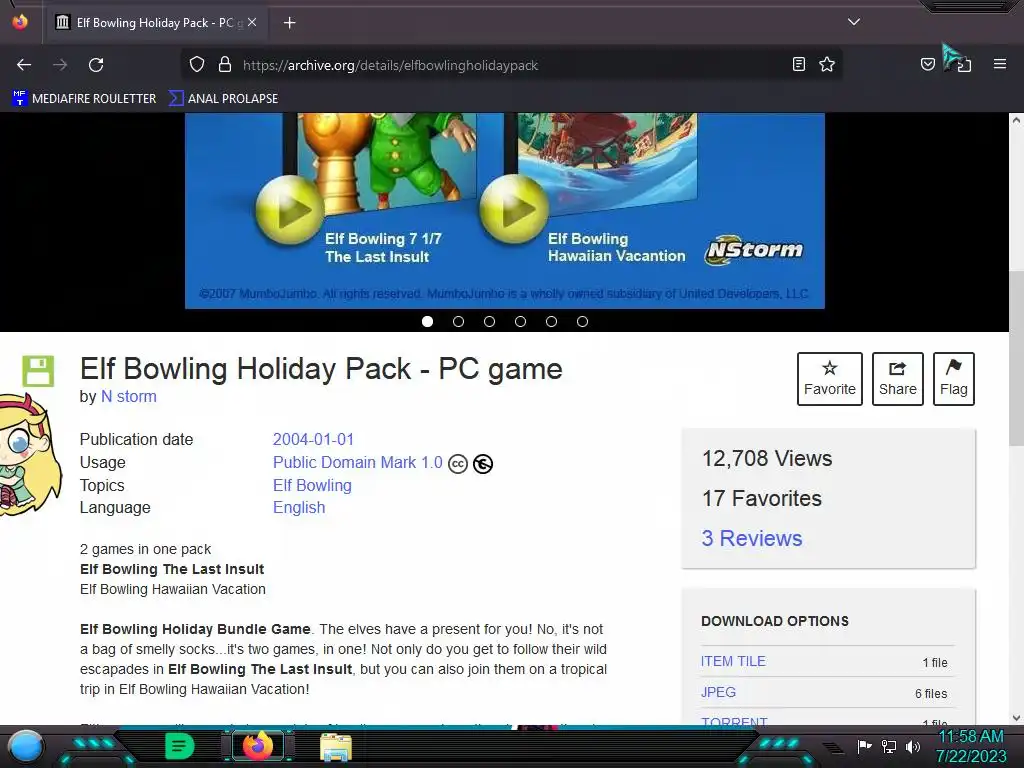Play Elf Bowling Hawaiian Vacantion
The height and width of the screenshot is (768, 1024).
click(x=514, y=209)
